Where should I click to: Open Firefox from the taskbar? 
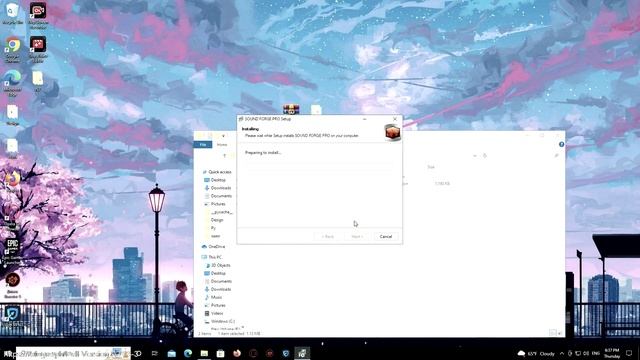click(237, 353)
